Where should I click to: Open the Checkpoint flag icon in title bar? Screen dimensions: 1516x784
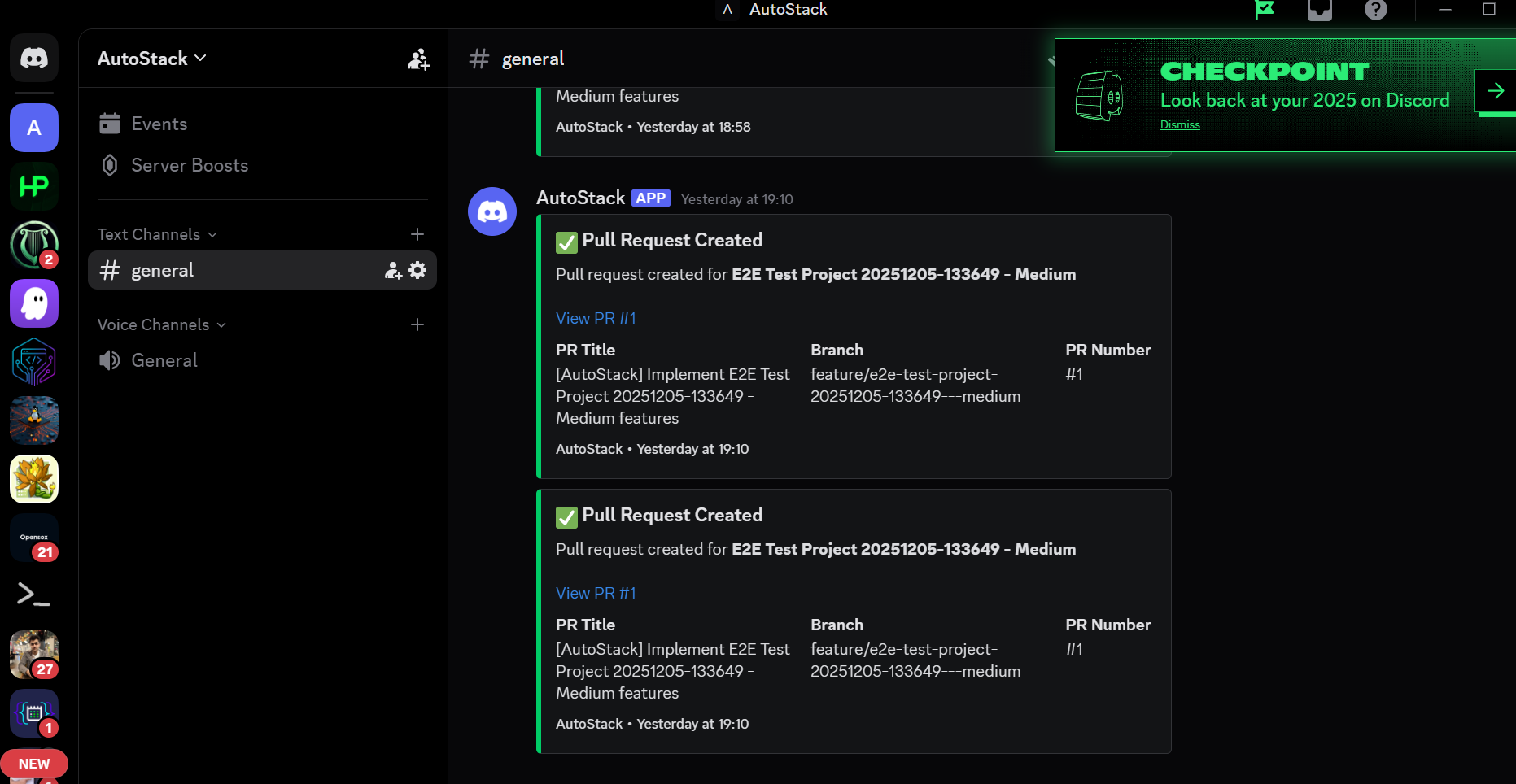click(x=1265, y=10)
